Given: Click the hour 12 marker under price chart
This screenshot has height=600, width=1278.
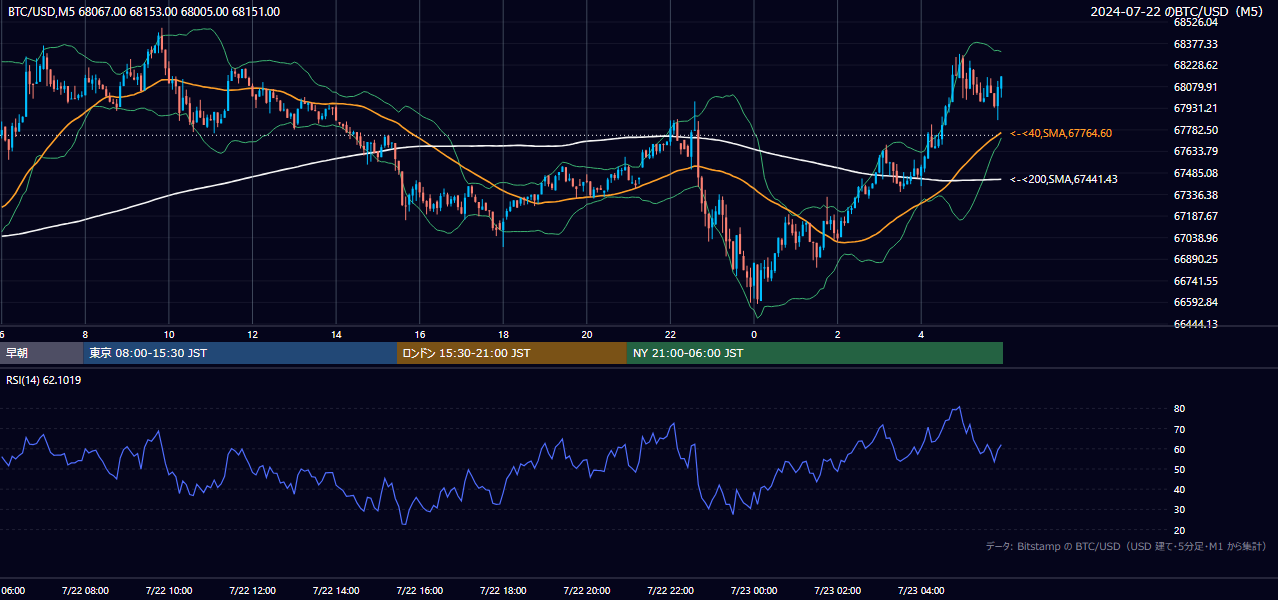Looking at the screenshot, I should coord(252,335).
